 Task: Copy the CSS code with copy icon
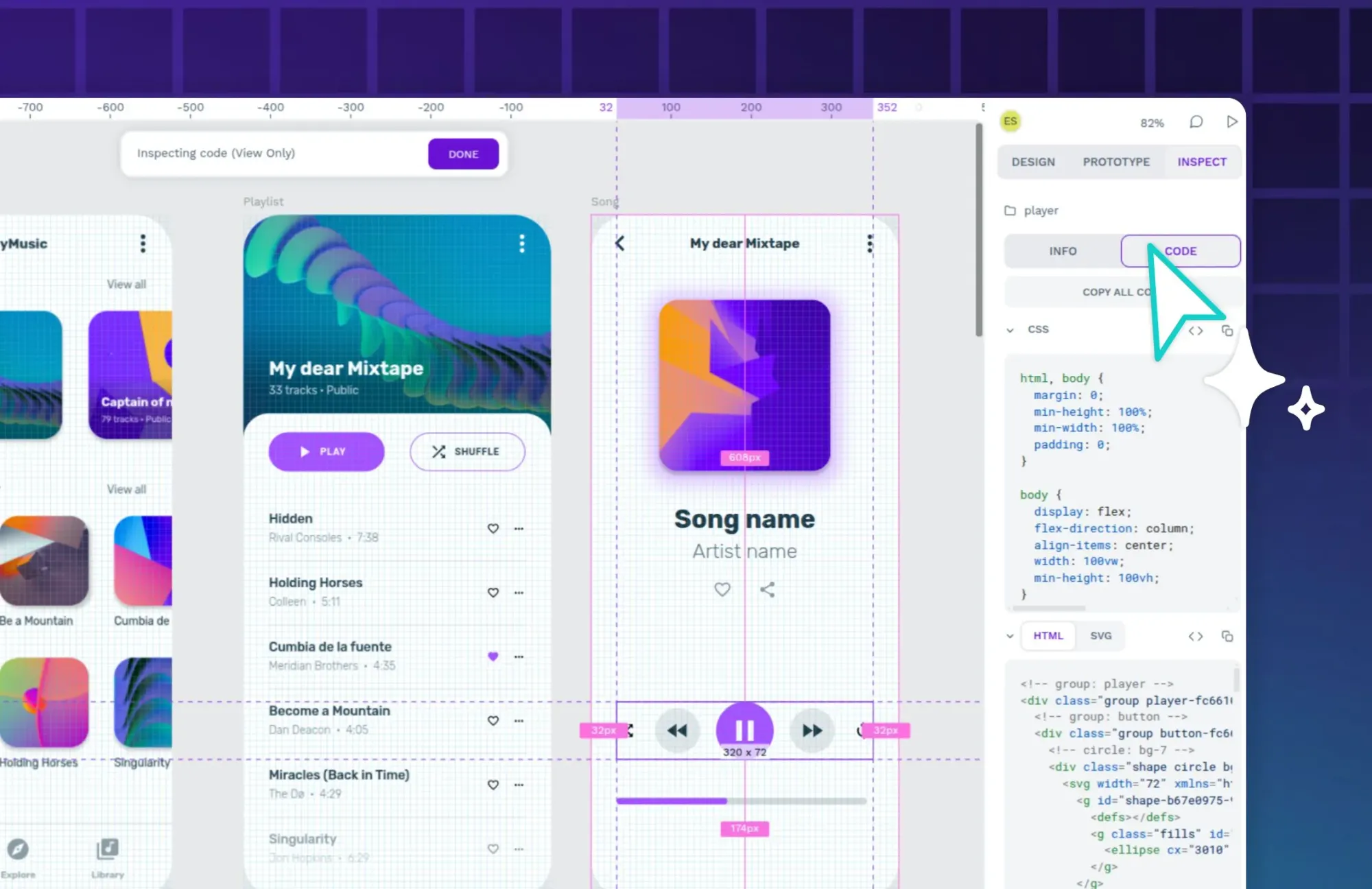tap(1227, 331)
